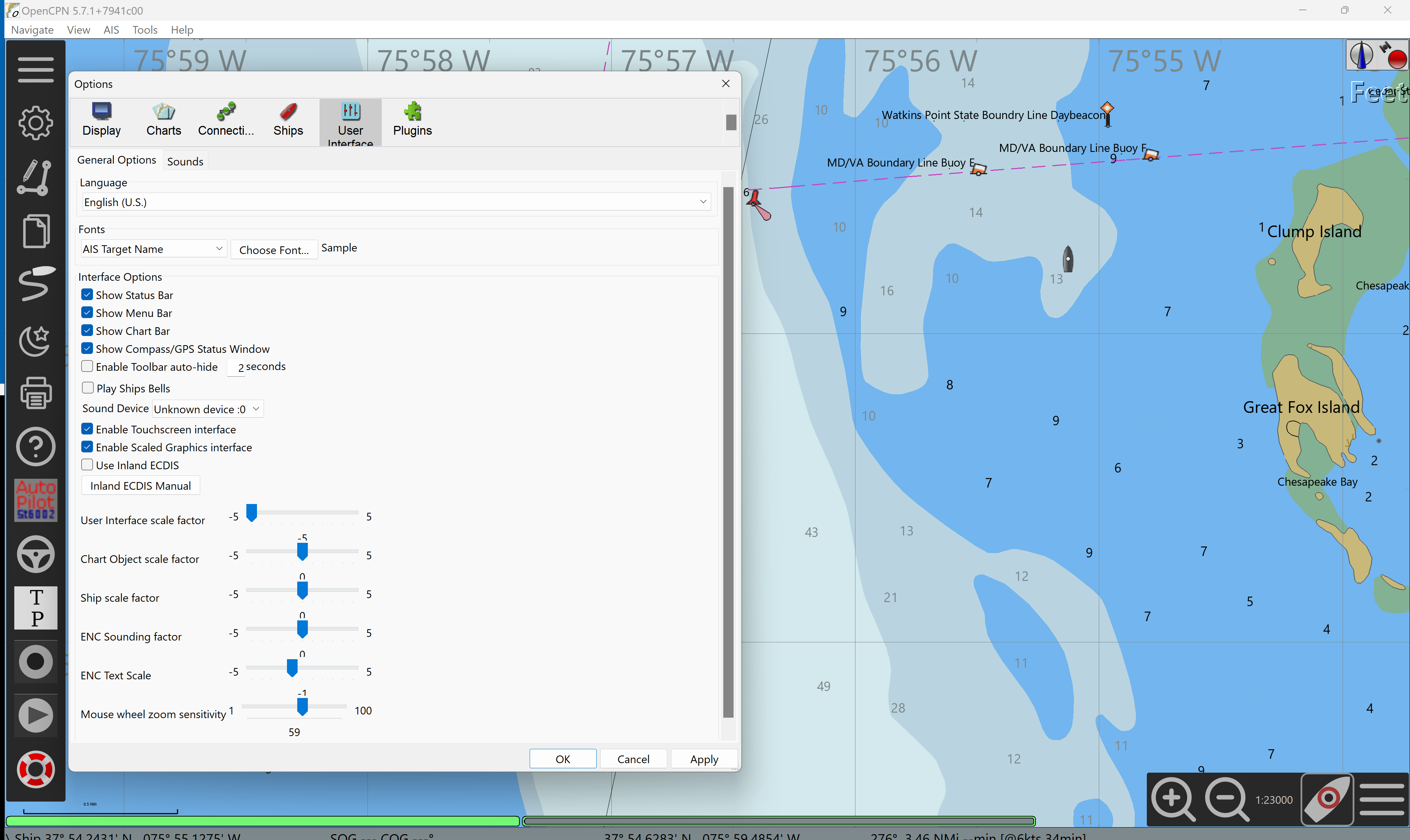1410x840 pixels.
Task: Expand the Language English (U.S.) dropdown
Action: [396, 202]
